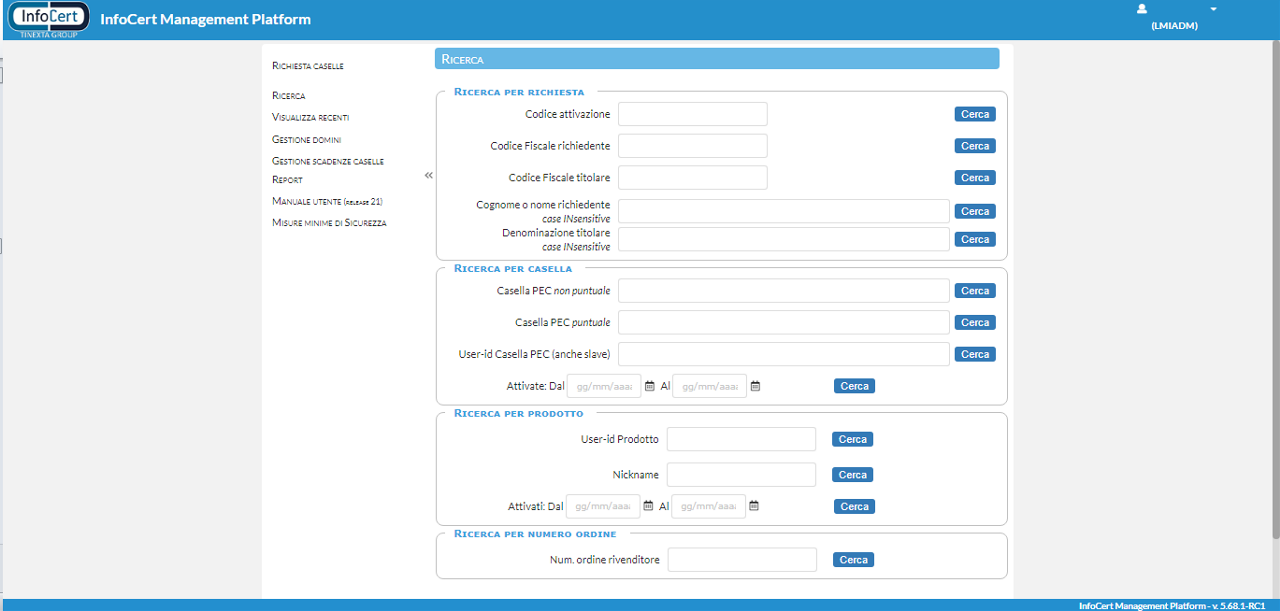The width and height of the screenshot is (1280, 611).
Task: Click Cerca next to Nickname field
Action: click(852, 475)
